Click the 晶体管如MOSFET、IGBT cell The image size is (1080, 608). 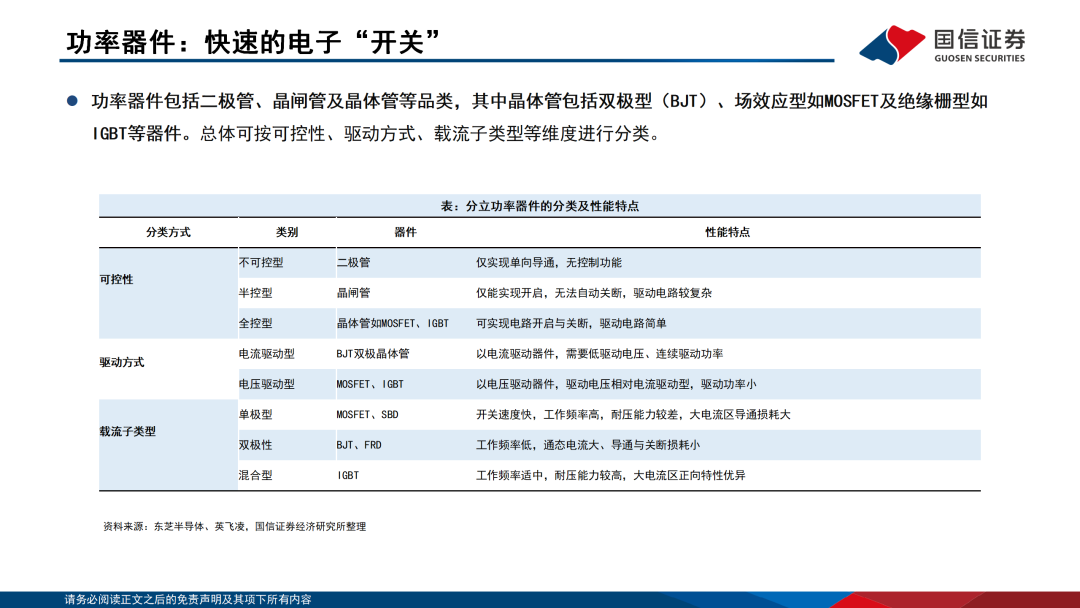[x=393, y=323]
